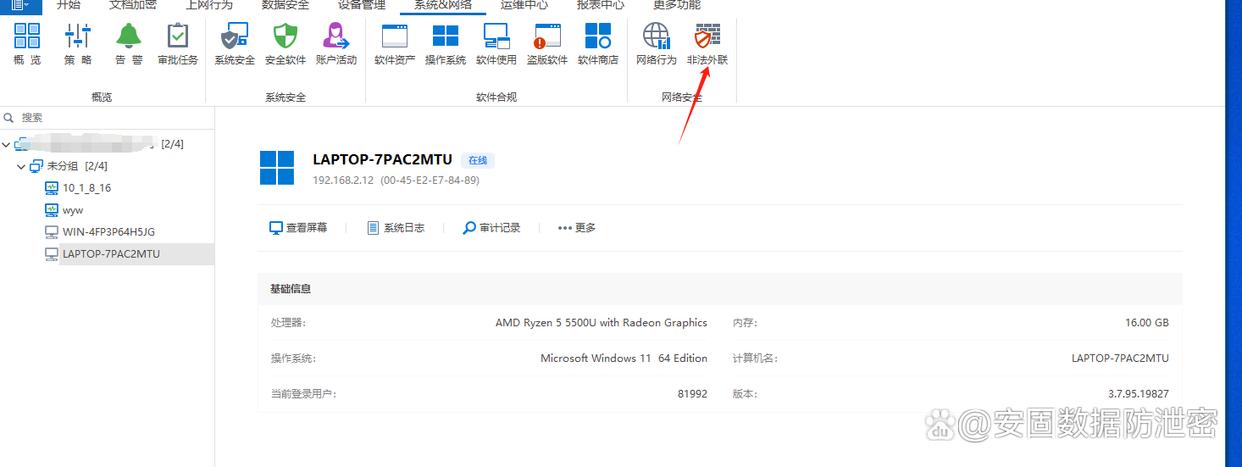This screenshot has width=1242, height=467.
Task: Click the 查看屏幕 view screen button
Action: point(298,228)
